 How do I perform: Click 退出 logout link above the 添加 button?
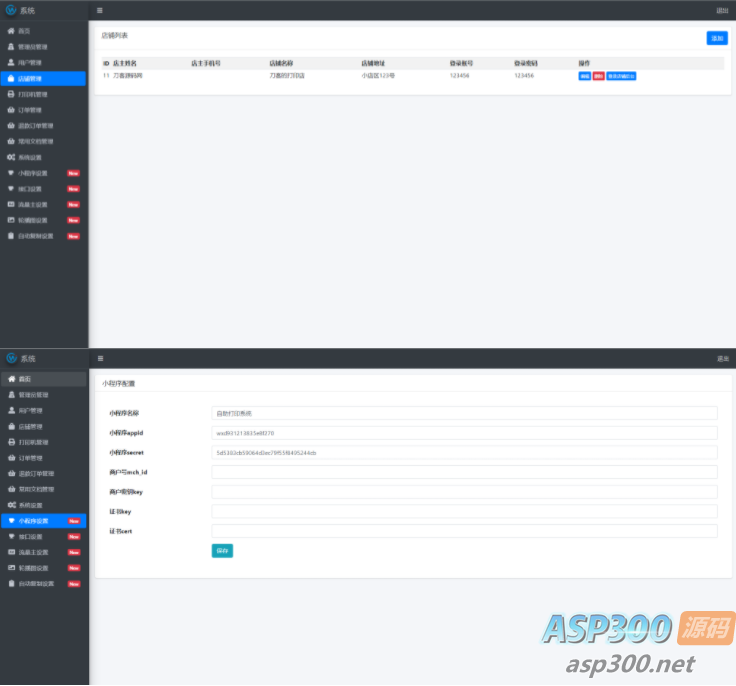point(722,10)
